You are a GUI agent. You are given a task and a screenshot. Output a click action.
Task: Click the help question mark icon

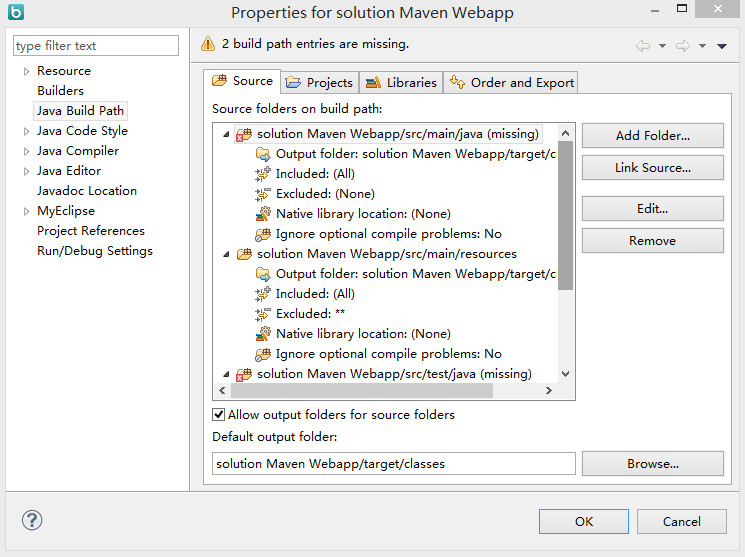click(x=32, y=520)
